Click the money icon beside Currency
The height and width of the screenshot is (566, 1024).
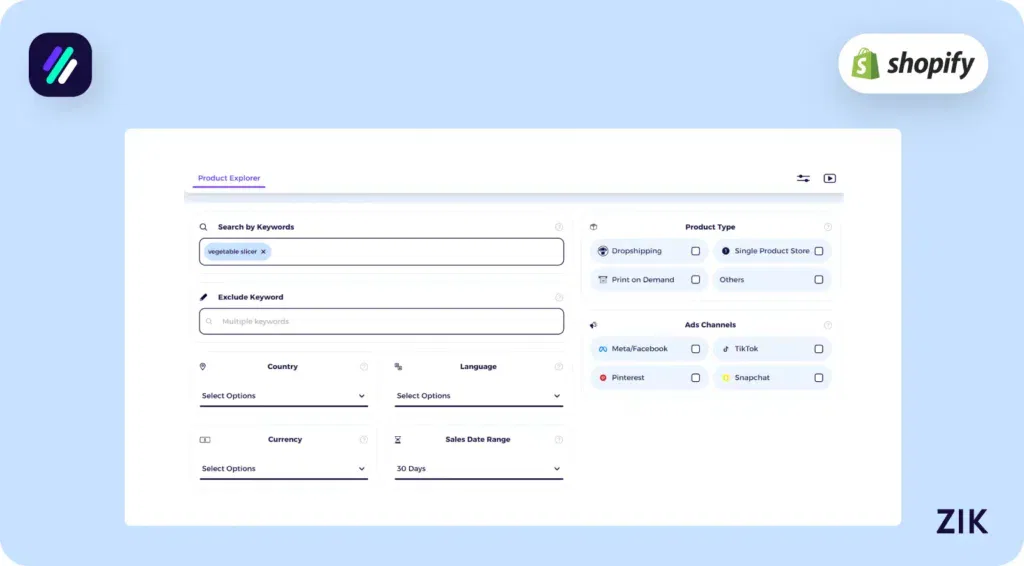coord(204,440)
